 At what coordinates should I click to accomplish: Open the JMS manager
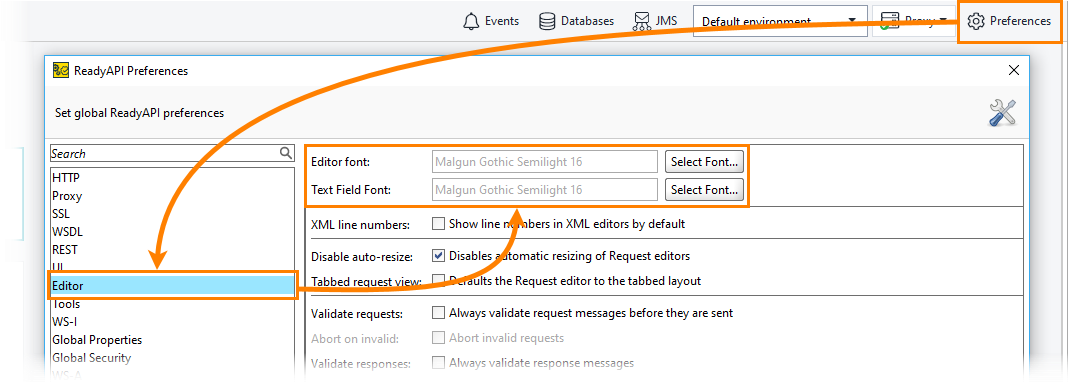[654, 21]
